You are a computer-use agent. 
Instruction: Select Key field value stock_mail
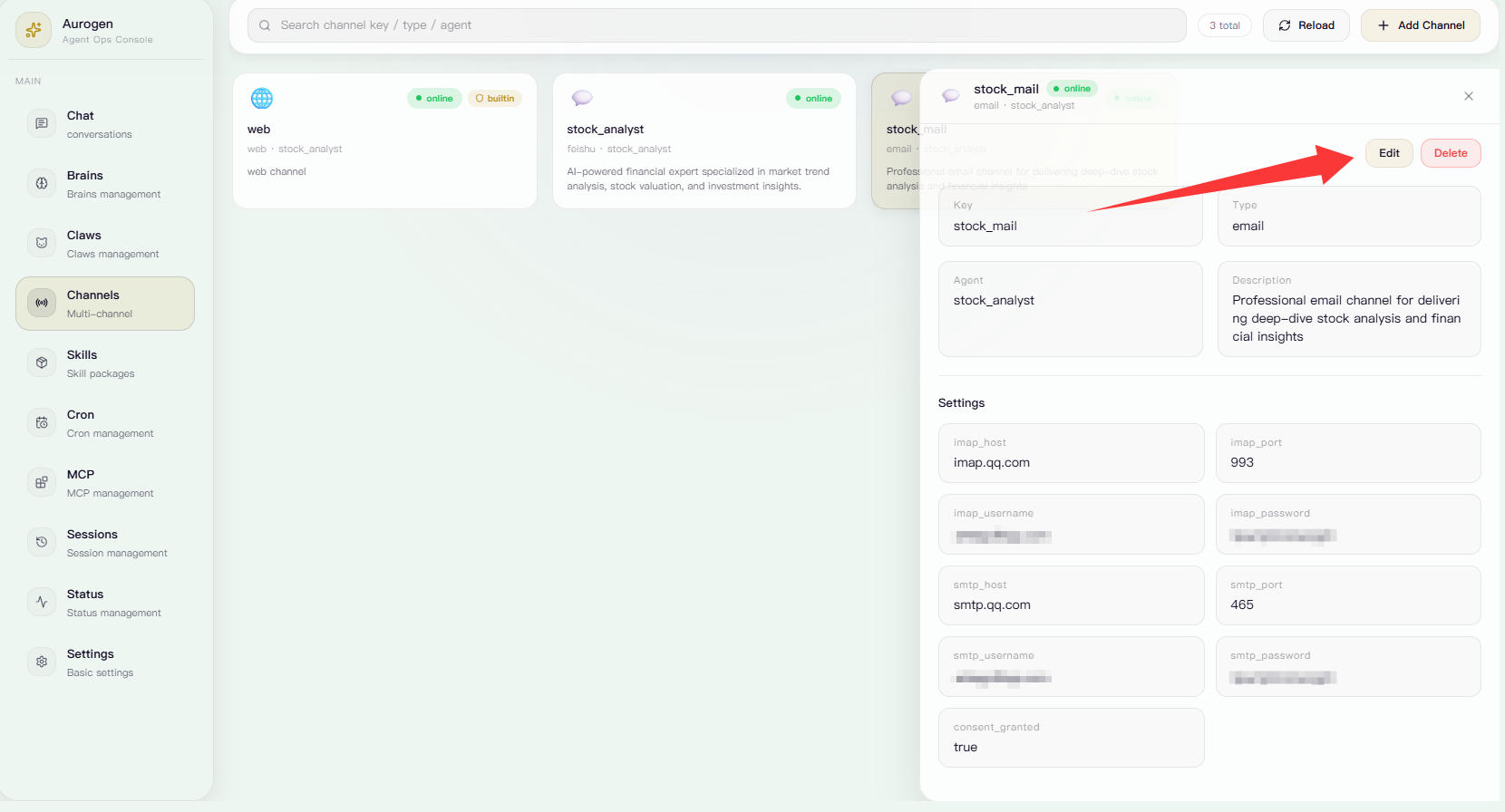pos(986,226)
